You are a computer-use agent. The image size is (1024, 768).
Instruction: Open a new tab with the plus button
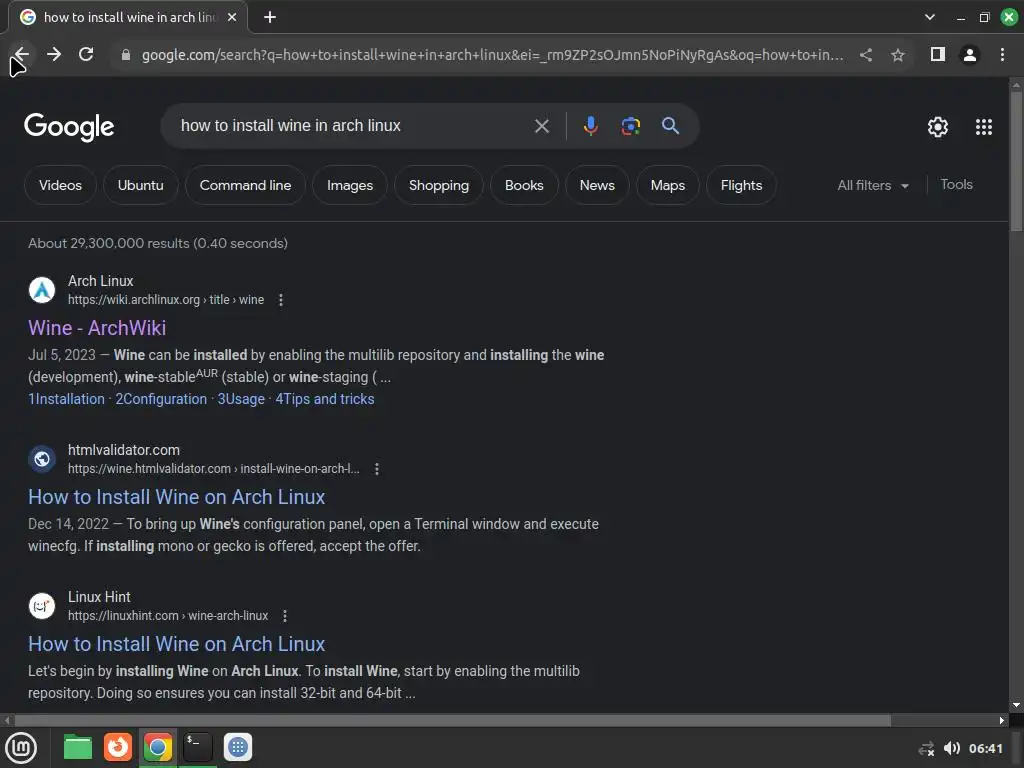click(x=270, y=18)
